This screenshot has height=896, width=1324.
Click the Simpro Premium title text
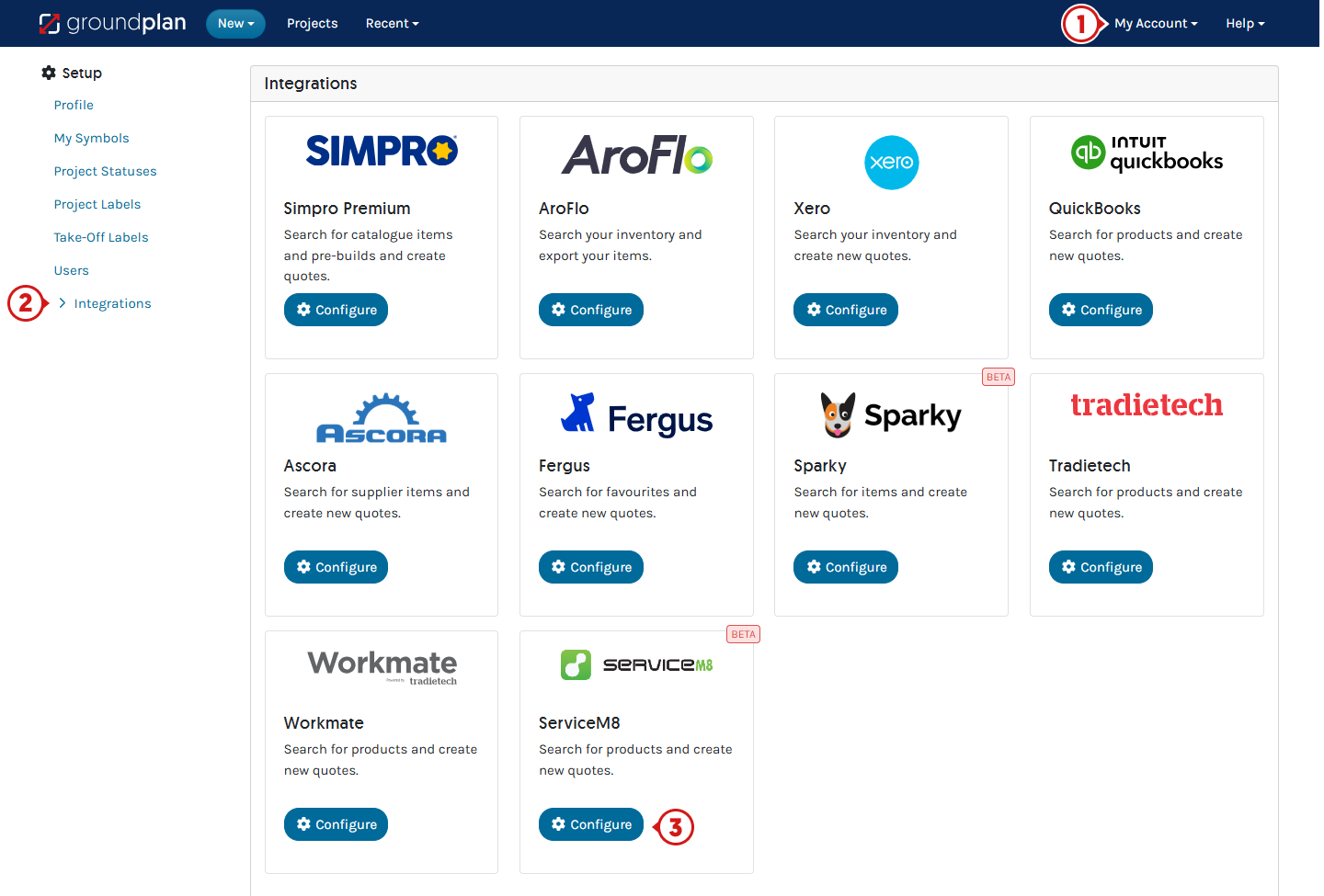(347, 209)
